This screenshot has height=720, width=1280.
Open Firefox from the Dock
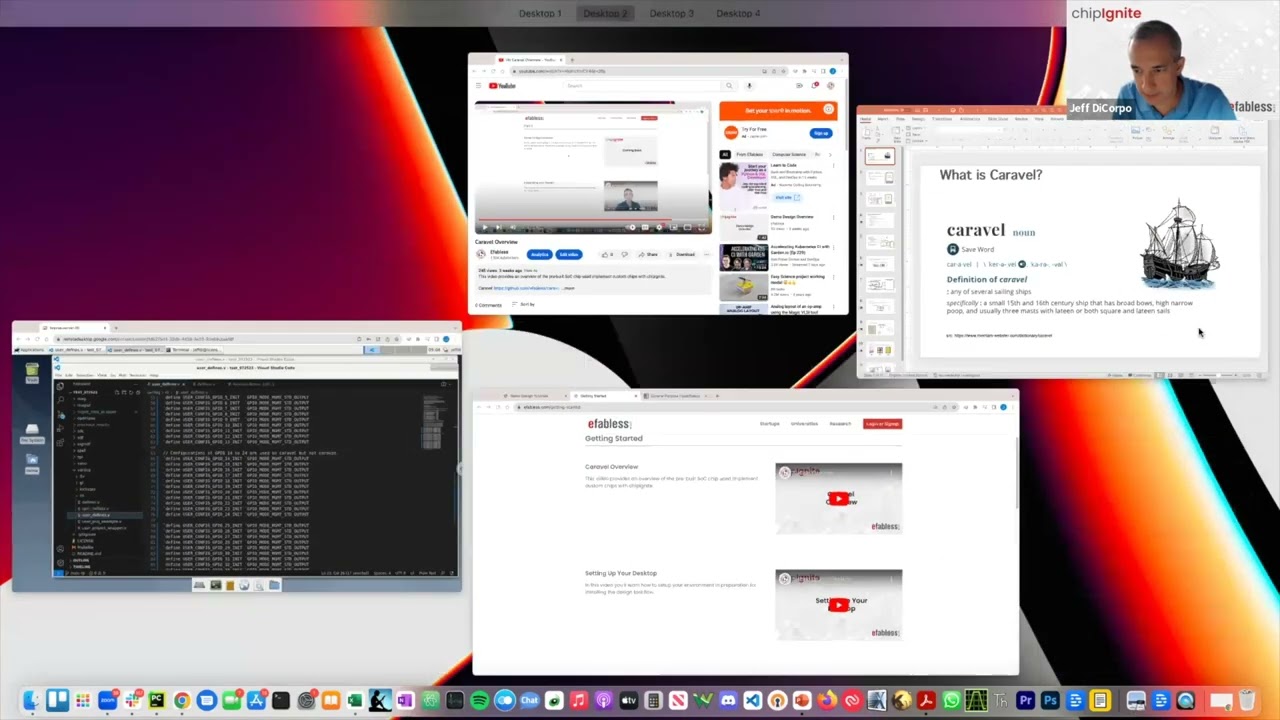(x=827, y=701)
